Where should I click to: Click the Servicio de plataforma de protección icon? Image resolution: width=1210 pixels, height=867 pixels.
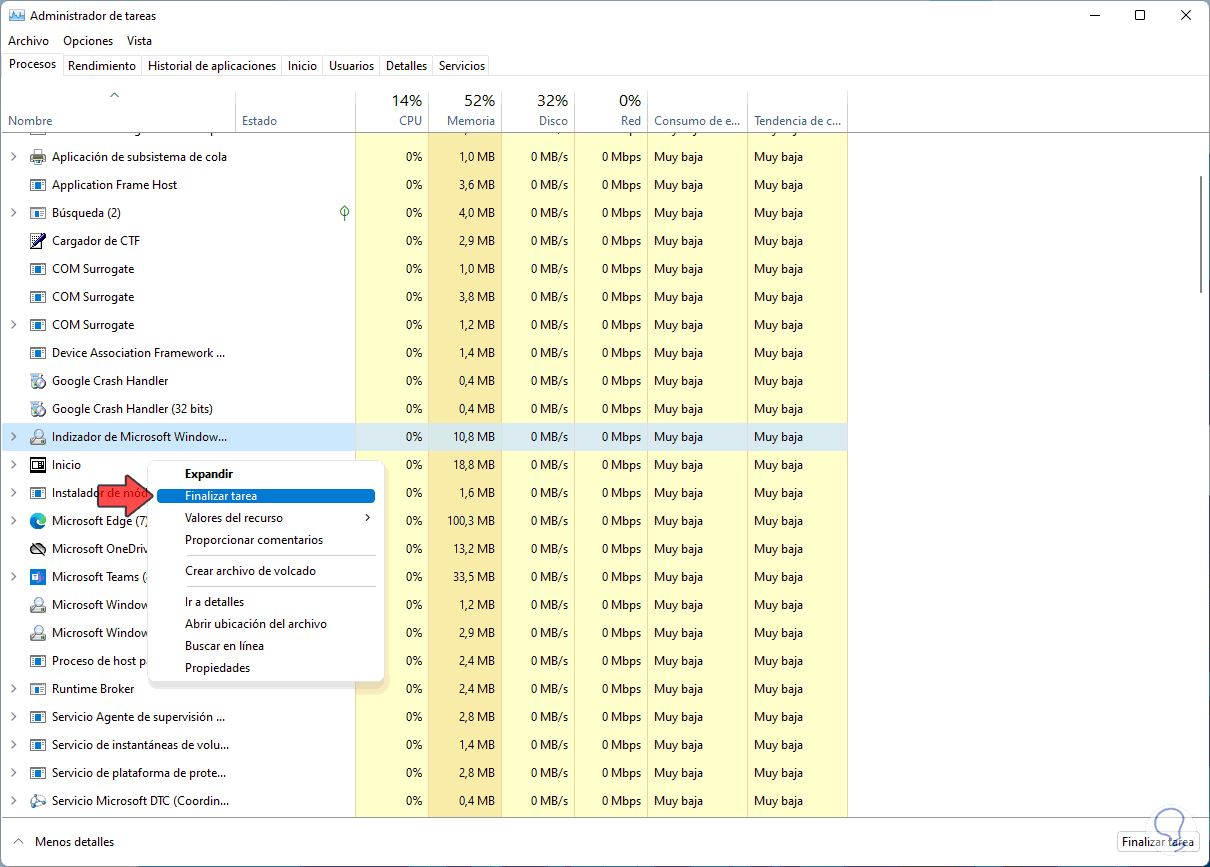point(38,773)
